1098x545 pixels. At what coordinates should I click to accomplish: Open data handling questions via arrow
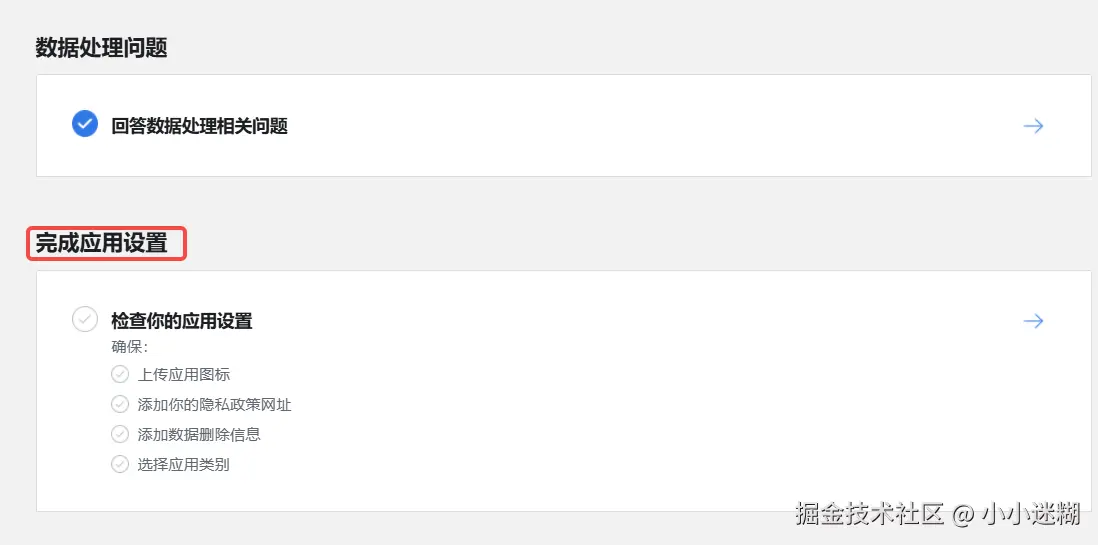[x=1033, y=126]
